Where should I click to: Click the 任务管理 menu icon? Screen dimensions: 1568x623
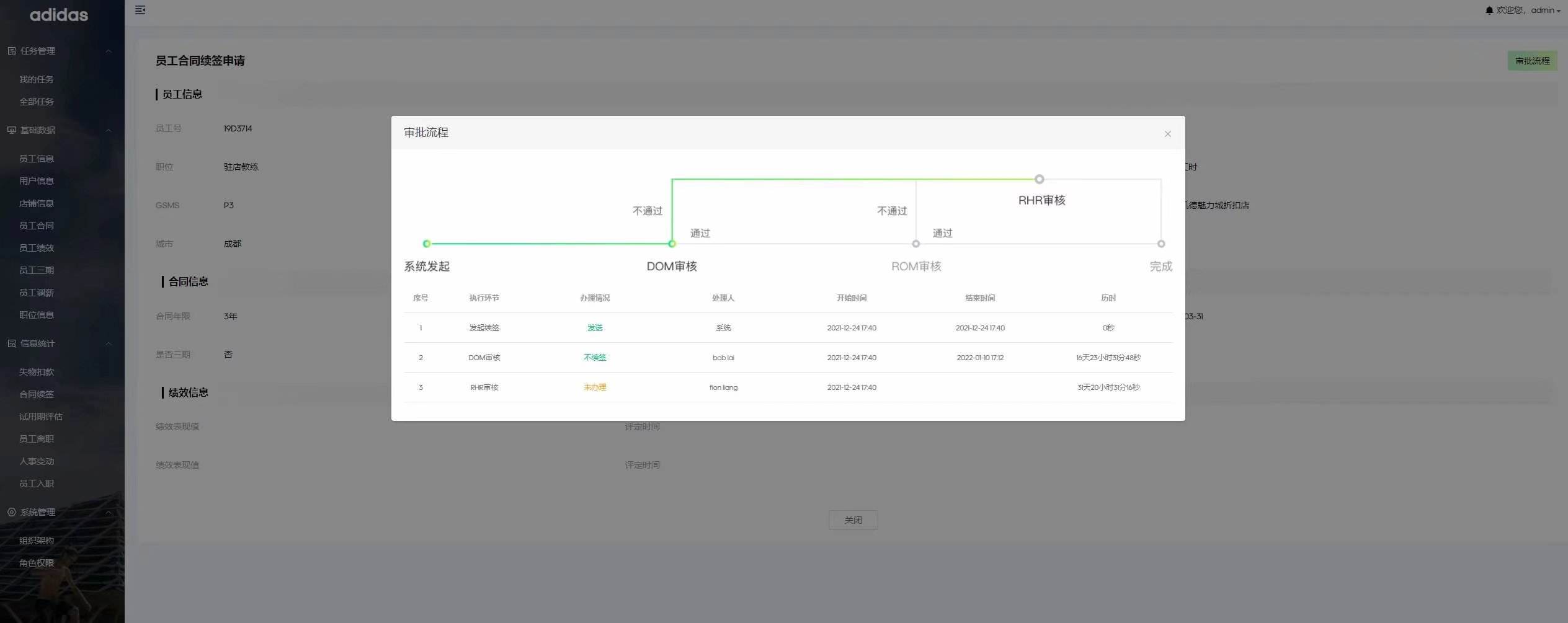click(12, 51)
